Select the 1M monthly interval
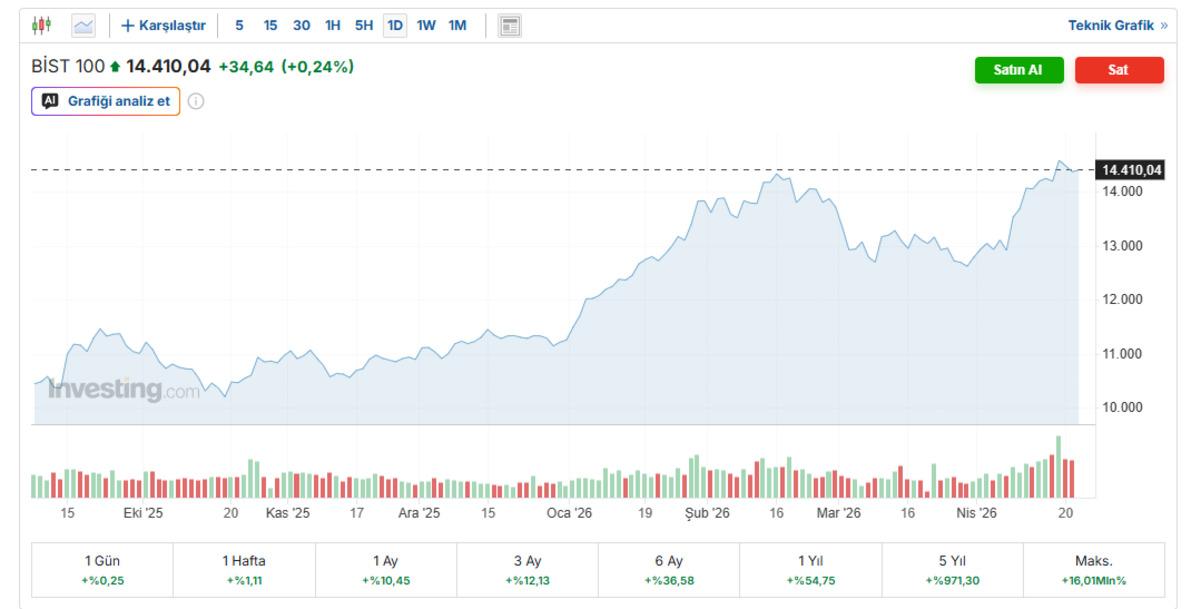Screen dimensions: 1200x609 pyautogui.click(x=457, y=25)
